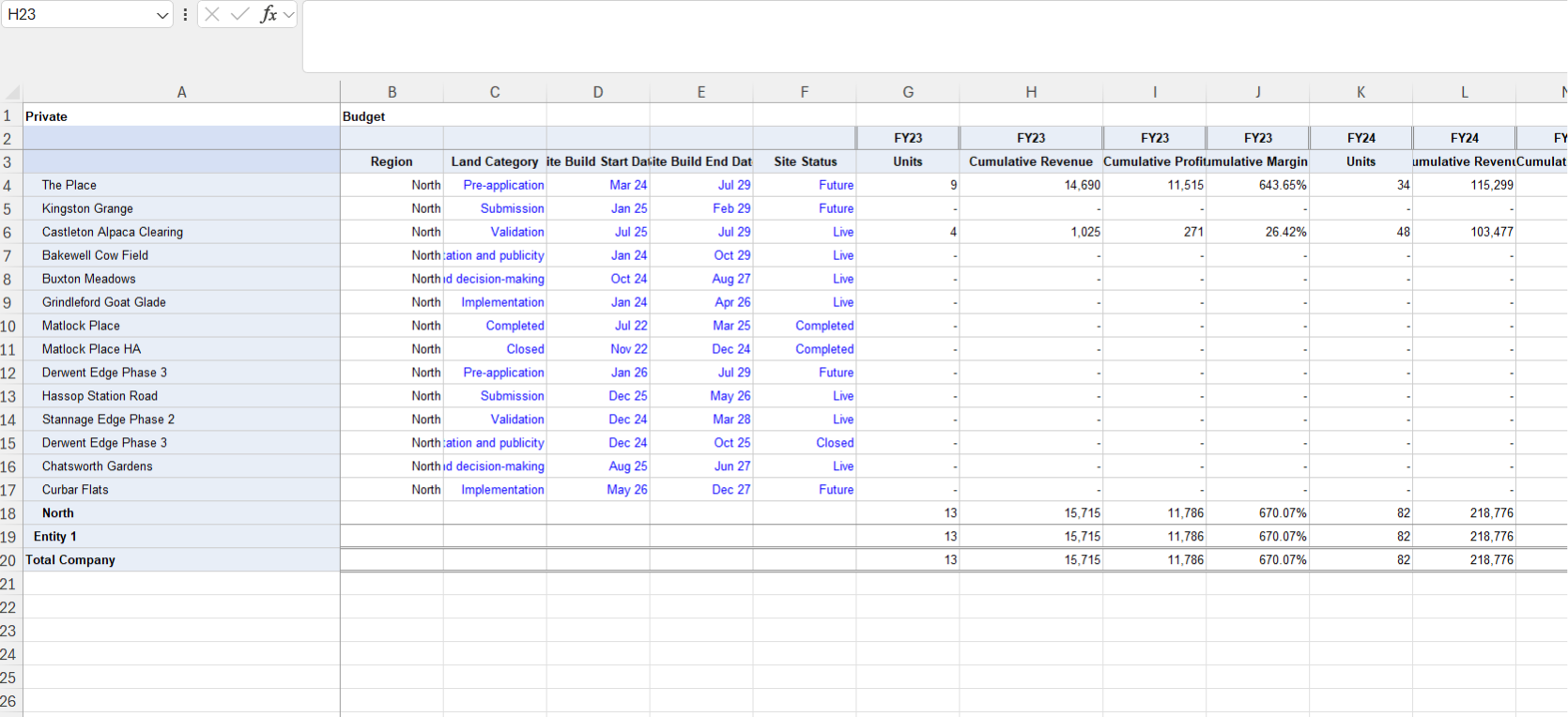The height and width of the screenshot is (717, 1568).
Task: Select the "Bakewell Cow Field" cell
Action: pyautogui.click(x=181, y=255)
